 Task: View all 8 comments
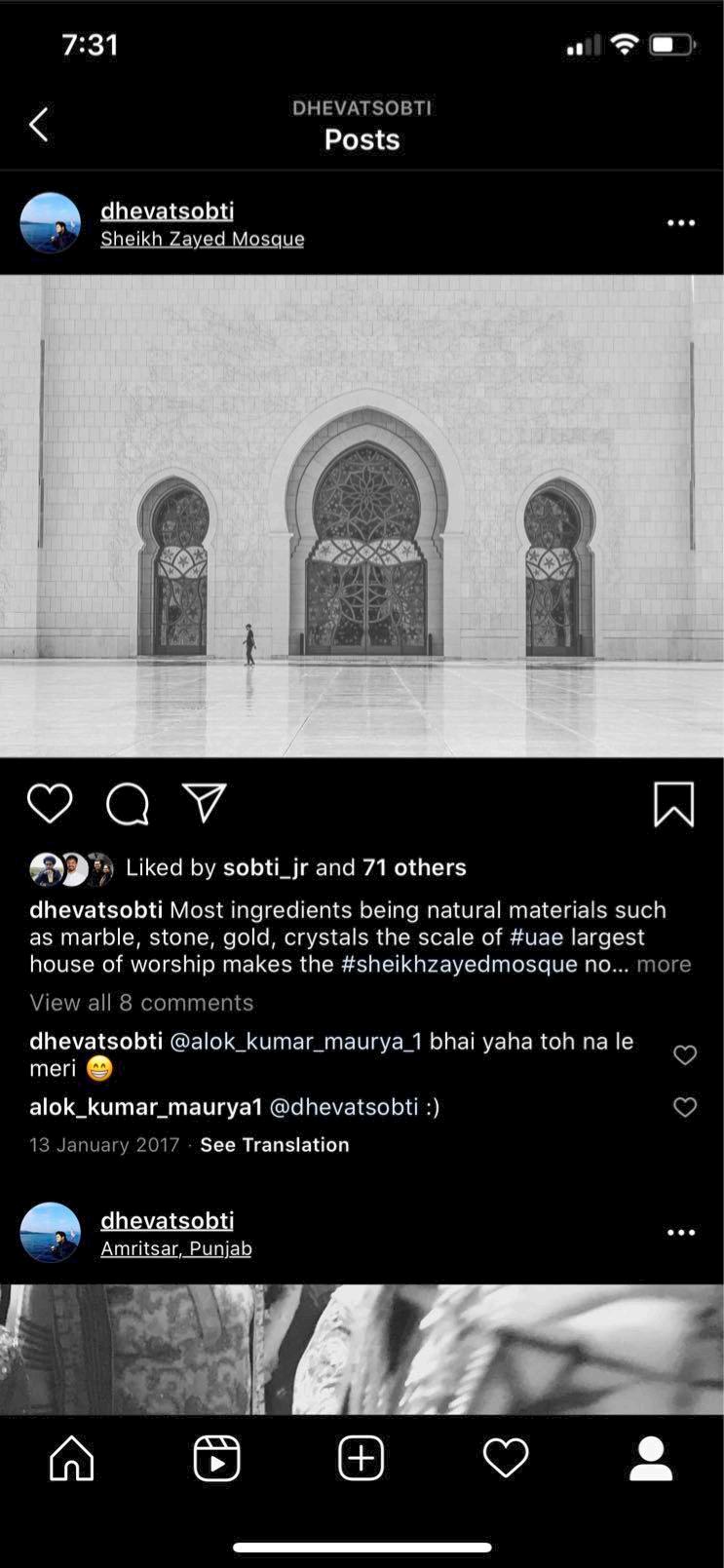pos(141,1003)
